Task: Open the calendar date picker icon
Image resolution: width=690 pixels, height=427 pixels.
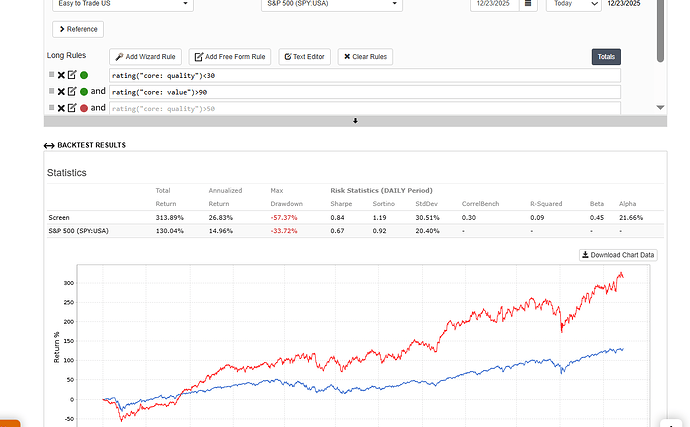Action: tap(528, 4)
